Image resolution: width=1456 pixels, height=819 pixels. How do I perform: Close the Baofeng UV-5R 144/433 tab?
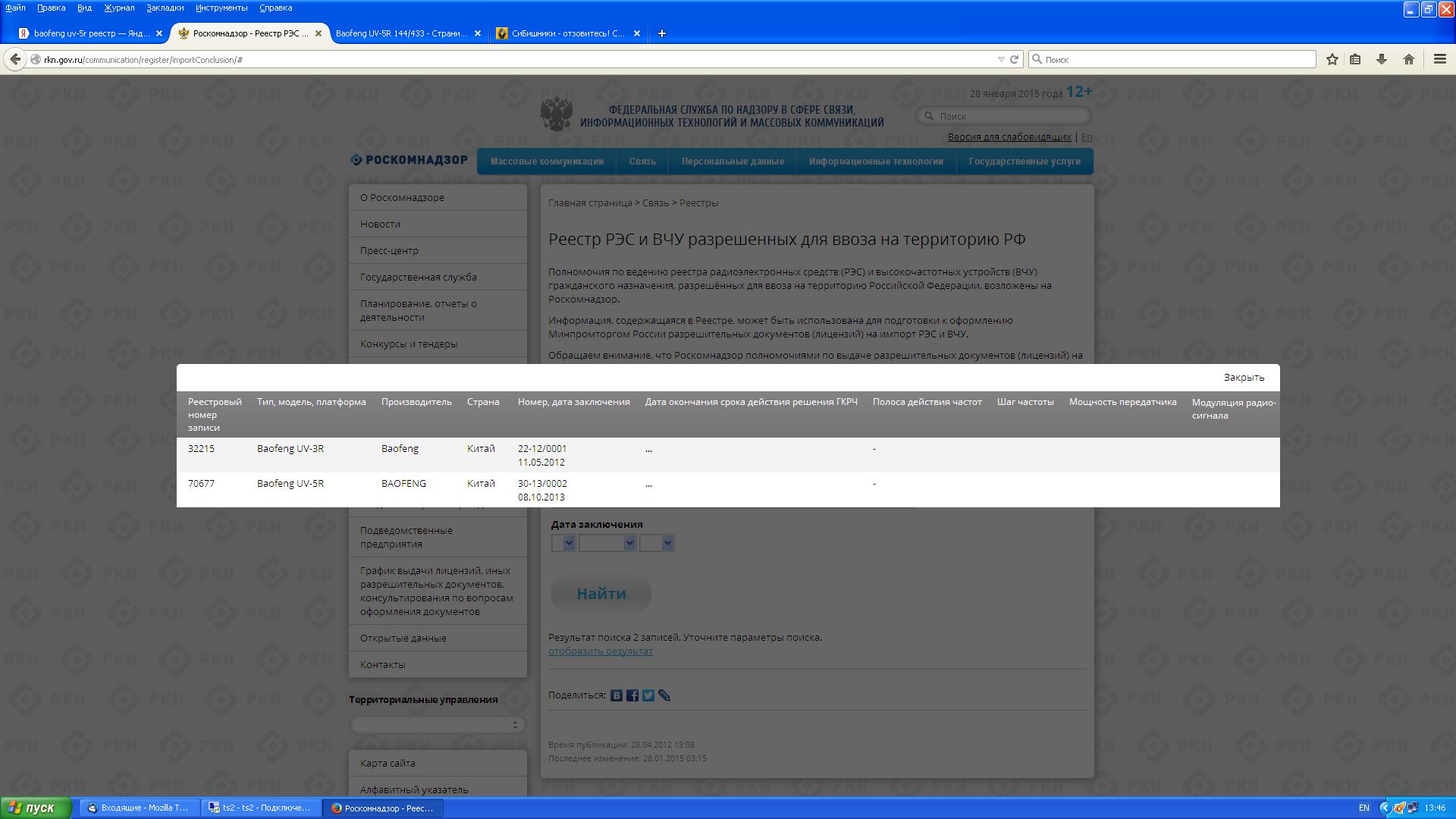(x=478, y=33)
